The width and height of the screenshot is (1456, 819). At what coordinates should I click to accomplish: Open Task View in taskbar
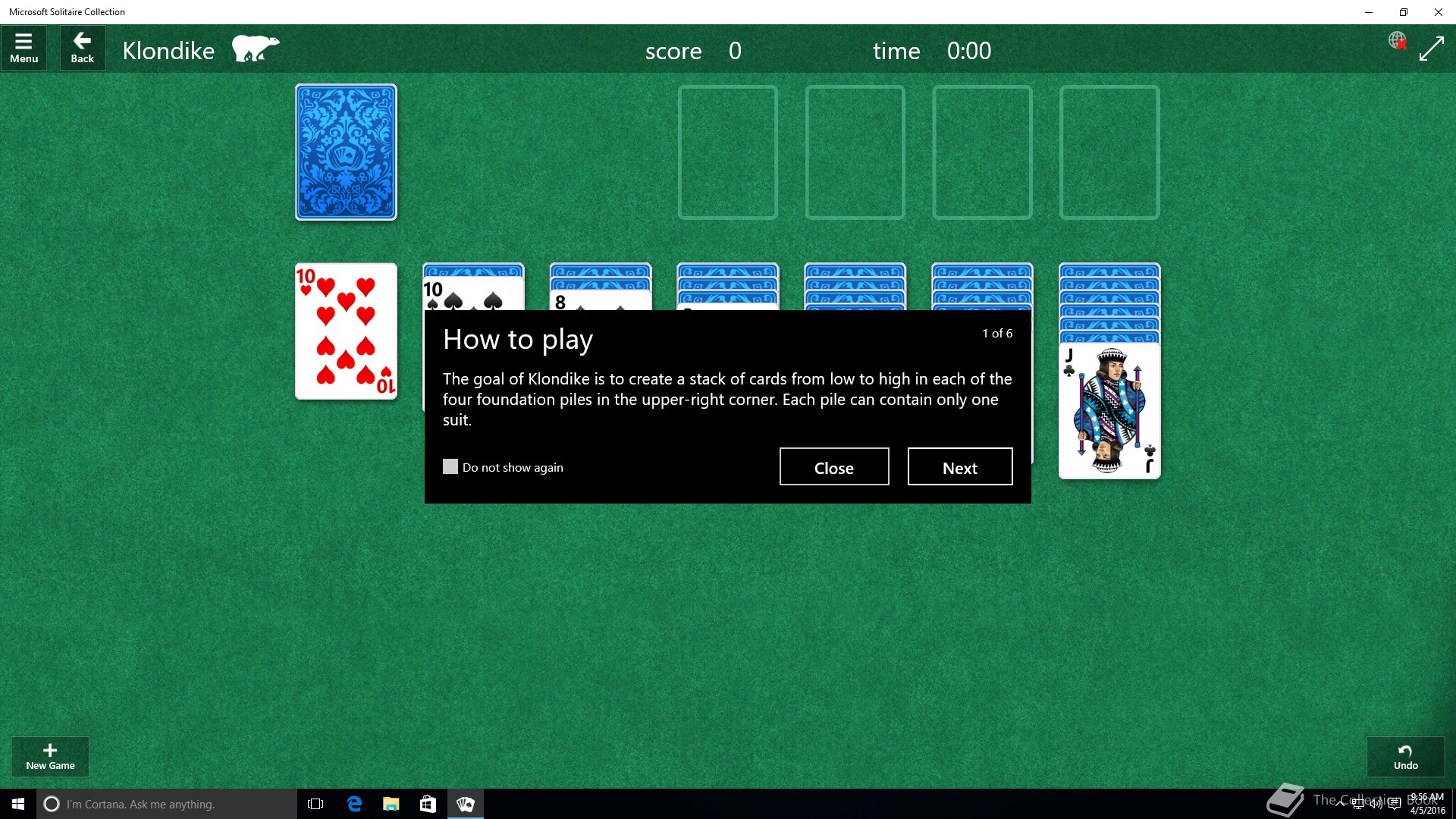[315, 804]
